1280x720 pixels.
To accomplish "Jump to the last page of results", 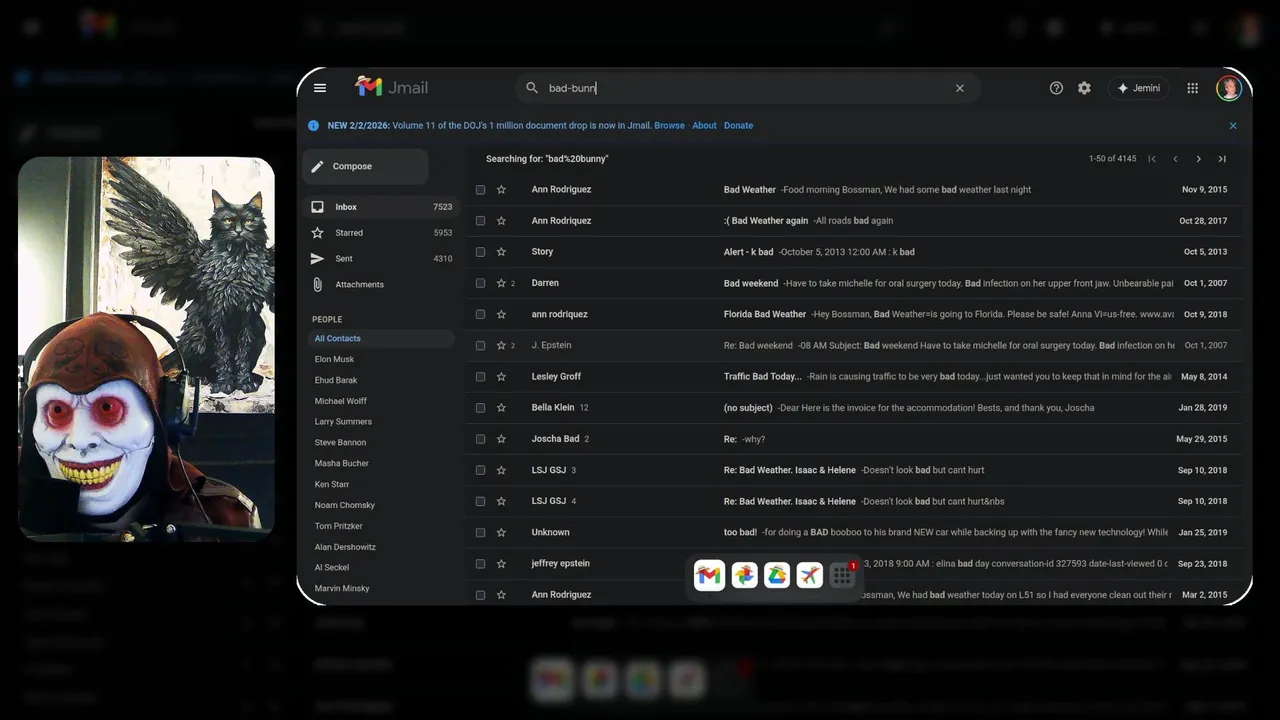I will pos(1222,159).
